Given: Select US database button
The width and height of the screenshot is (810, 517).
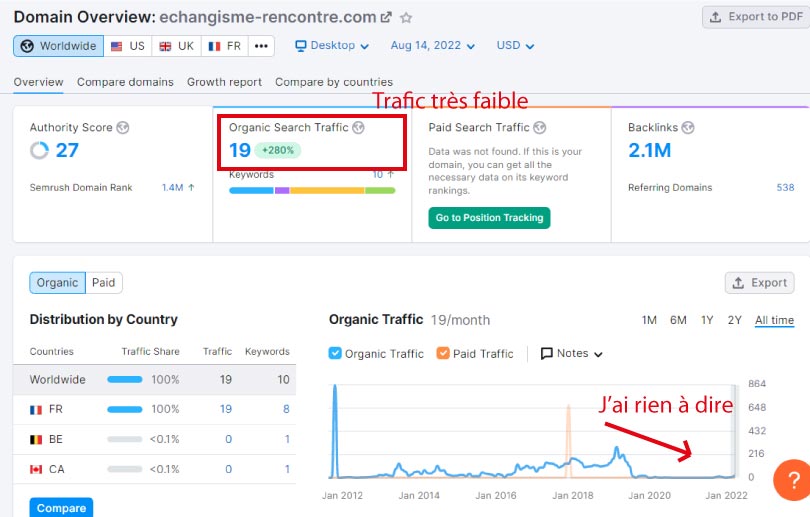Looking at the screenshot, I should tap(128, 46).
